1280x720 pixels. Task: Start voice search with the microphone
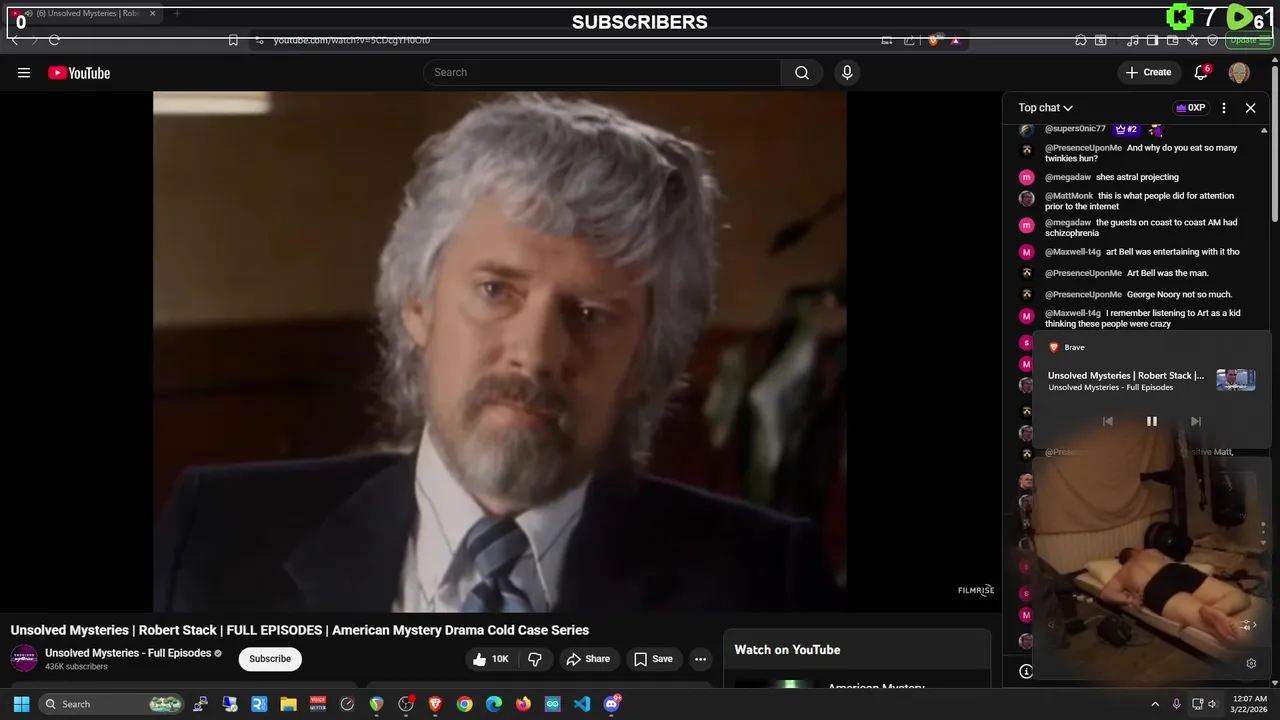pos(847,72)
